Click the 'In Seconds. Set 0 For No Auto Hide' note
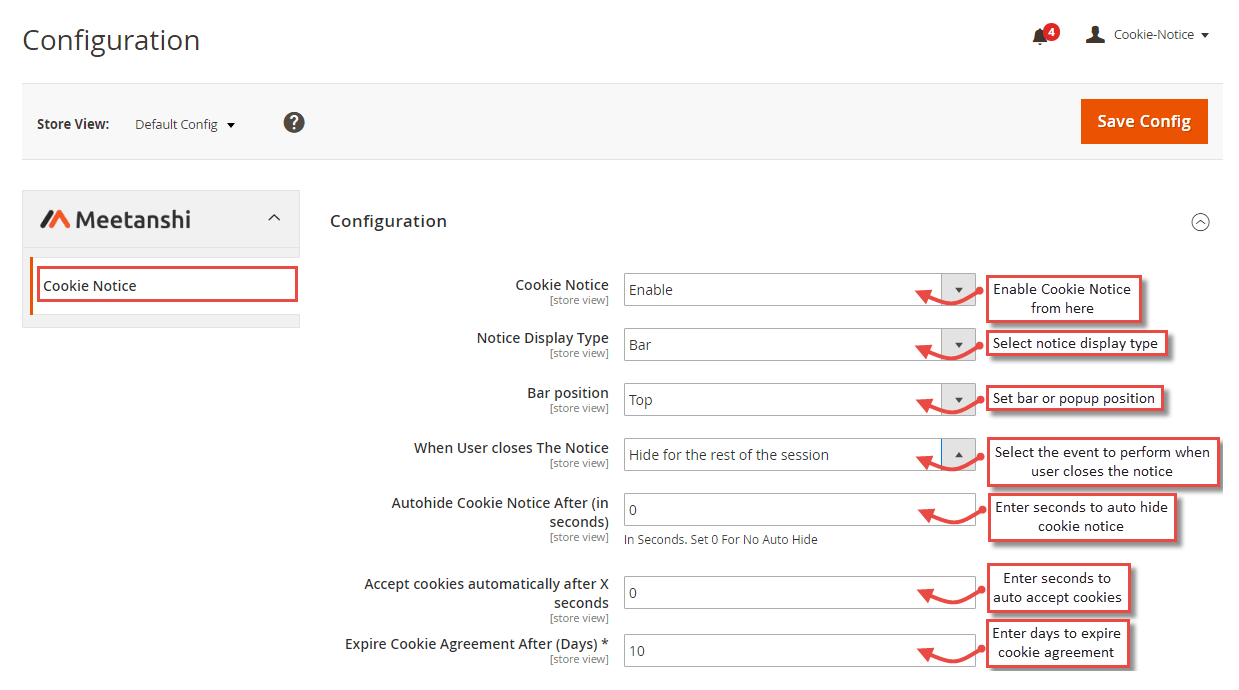 tap(721, 540)
